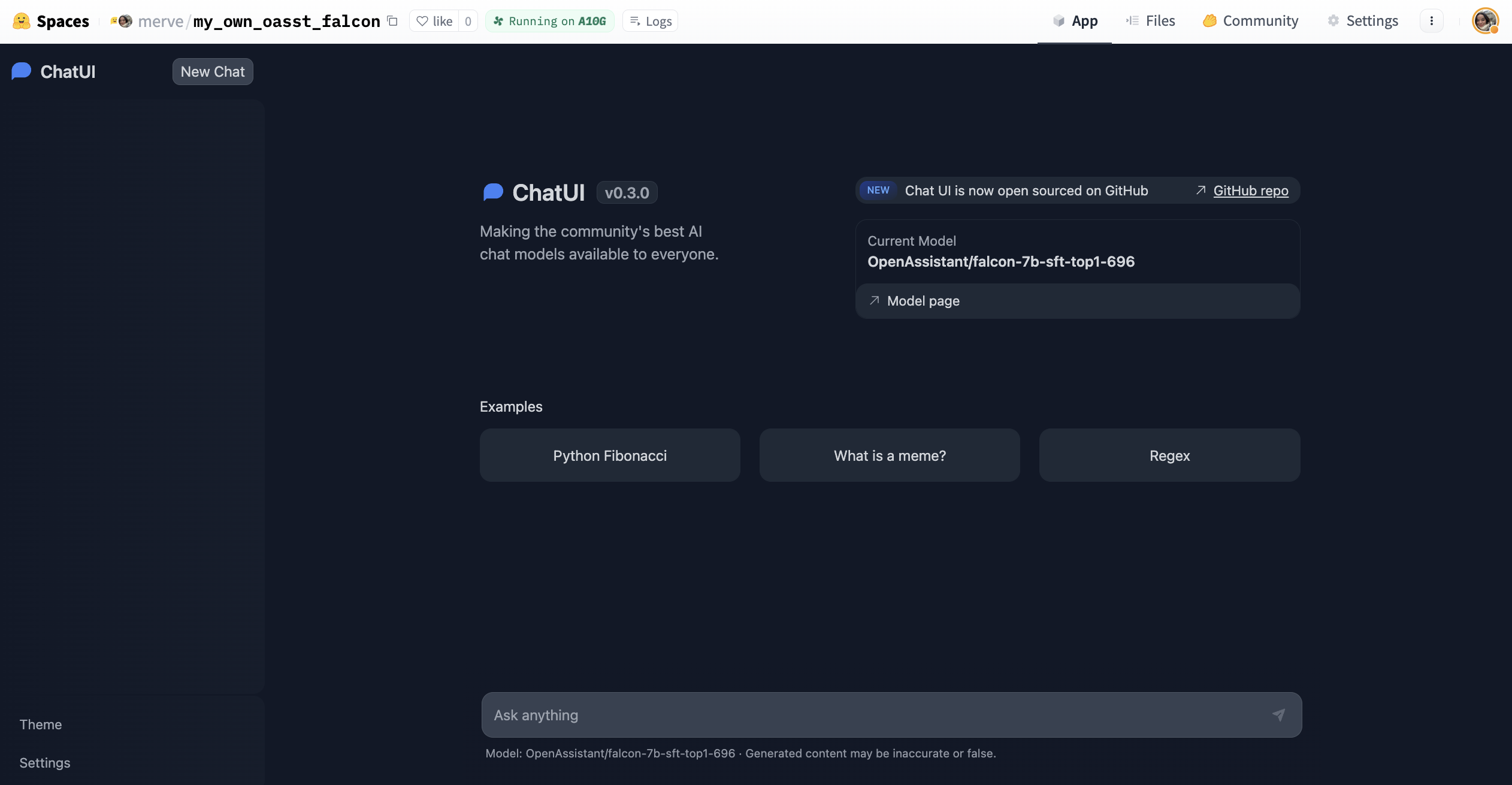Viewport: 1512px width, 785px height.
Task: Choose the 'What is a meme?' example
Action: click(x=890, y=455)
